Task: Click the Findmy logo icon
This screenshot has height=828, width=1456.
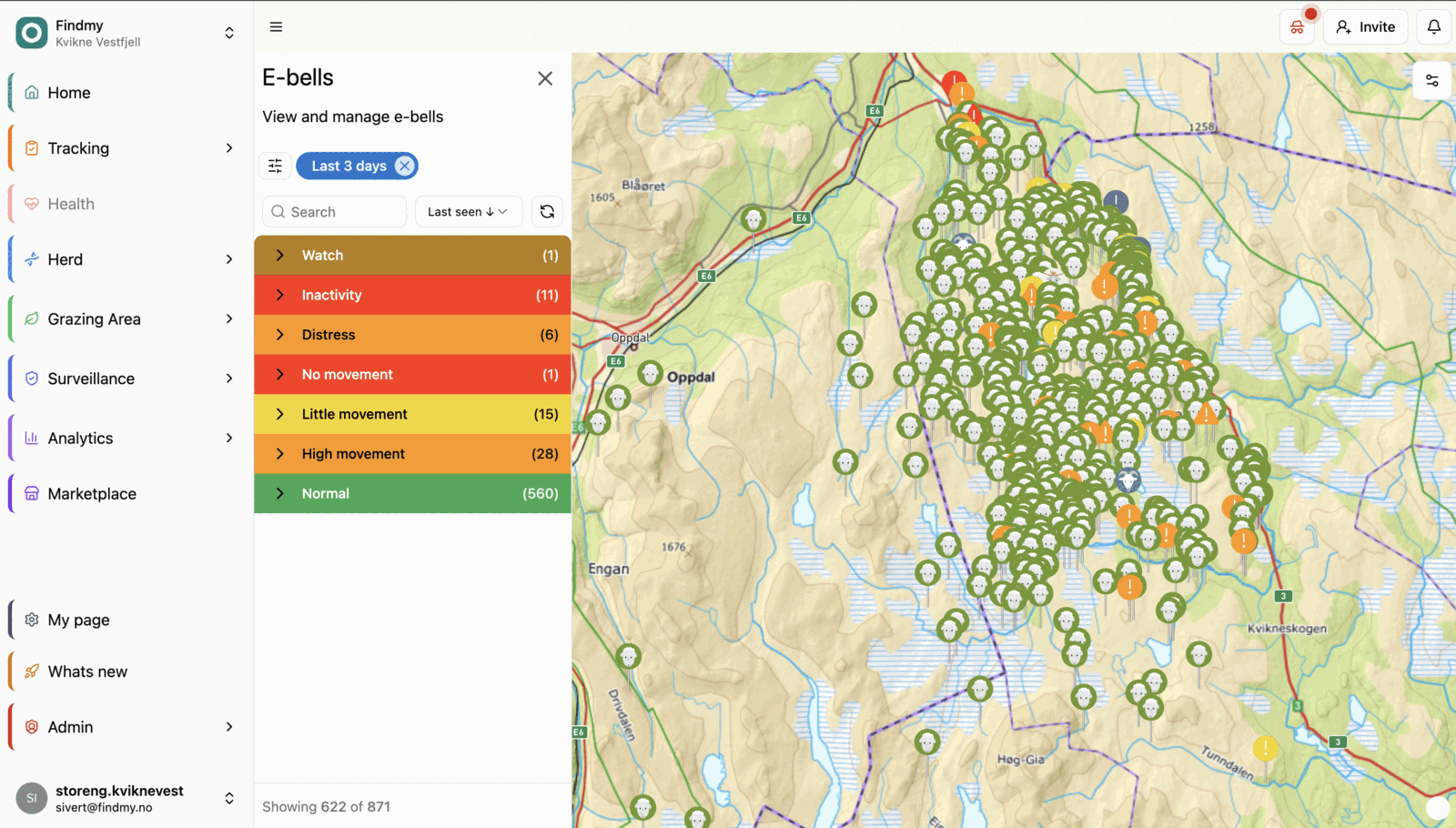Action: click(x=31, y=33)
